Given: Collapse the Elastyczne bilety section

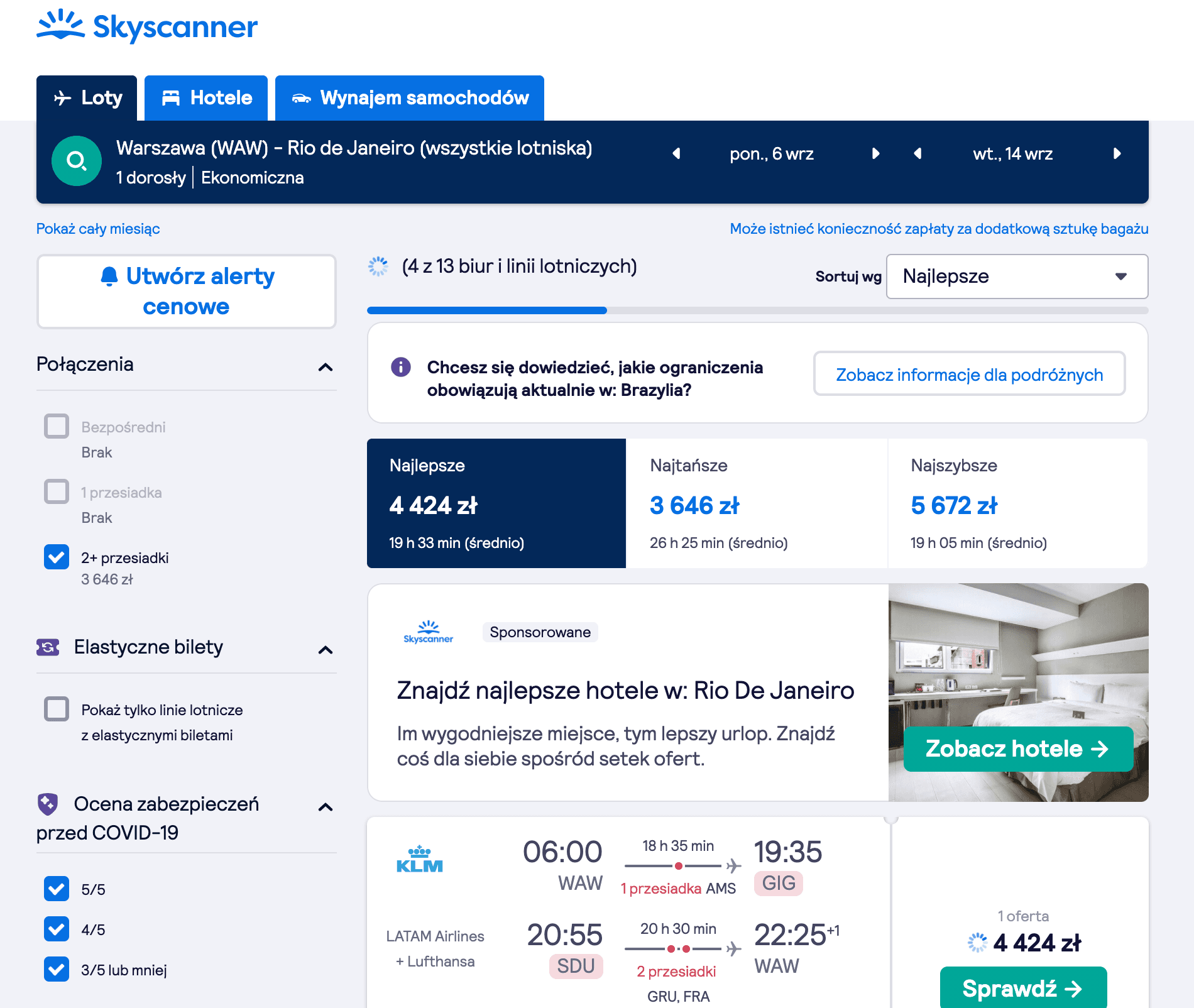Looking at the screenshot, I should tap(325, 650).
